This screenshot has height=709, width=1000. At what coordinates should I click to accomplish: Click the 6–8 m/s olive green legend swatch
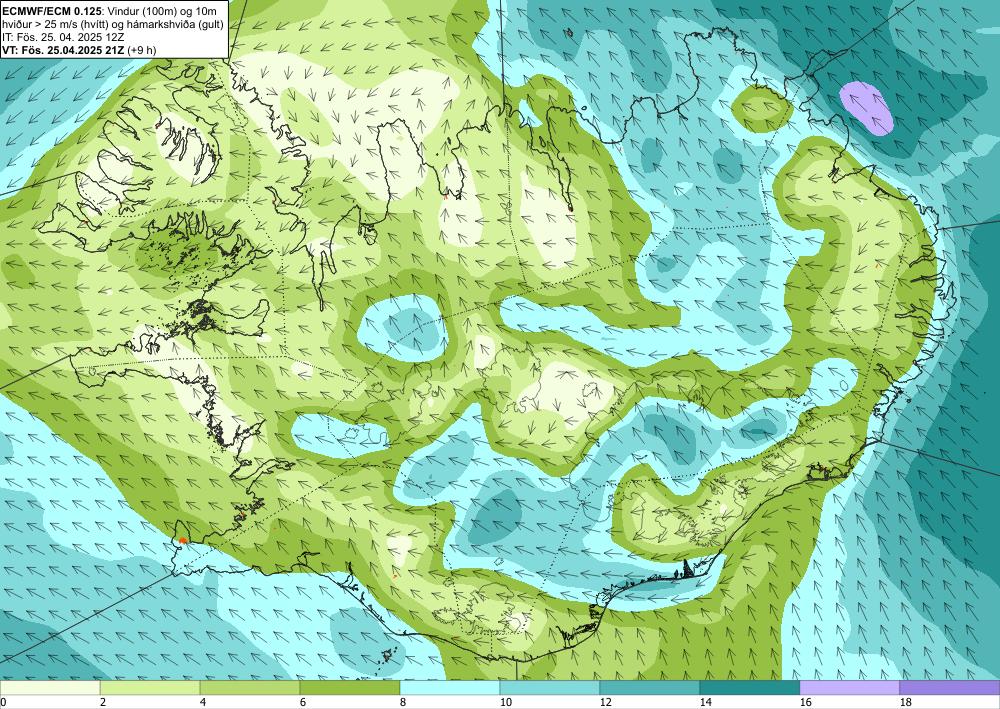[x=350, y=687]
